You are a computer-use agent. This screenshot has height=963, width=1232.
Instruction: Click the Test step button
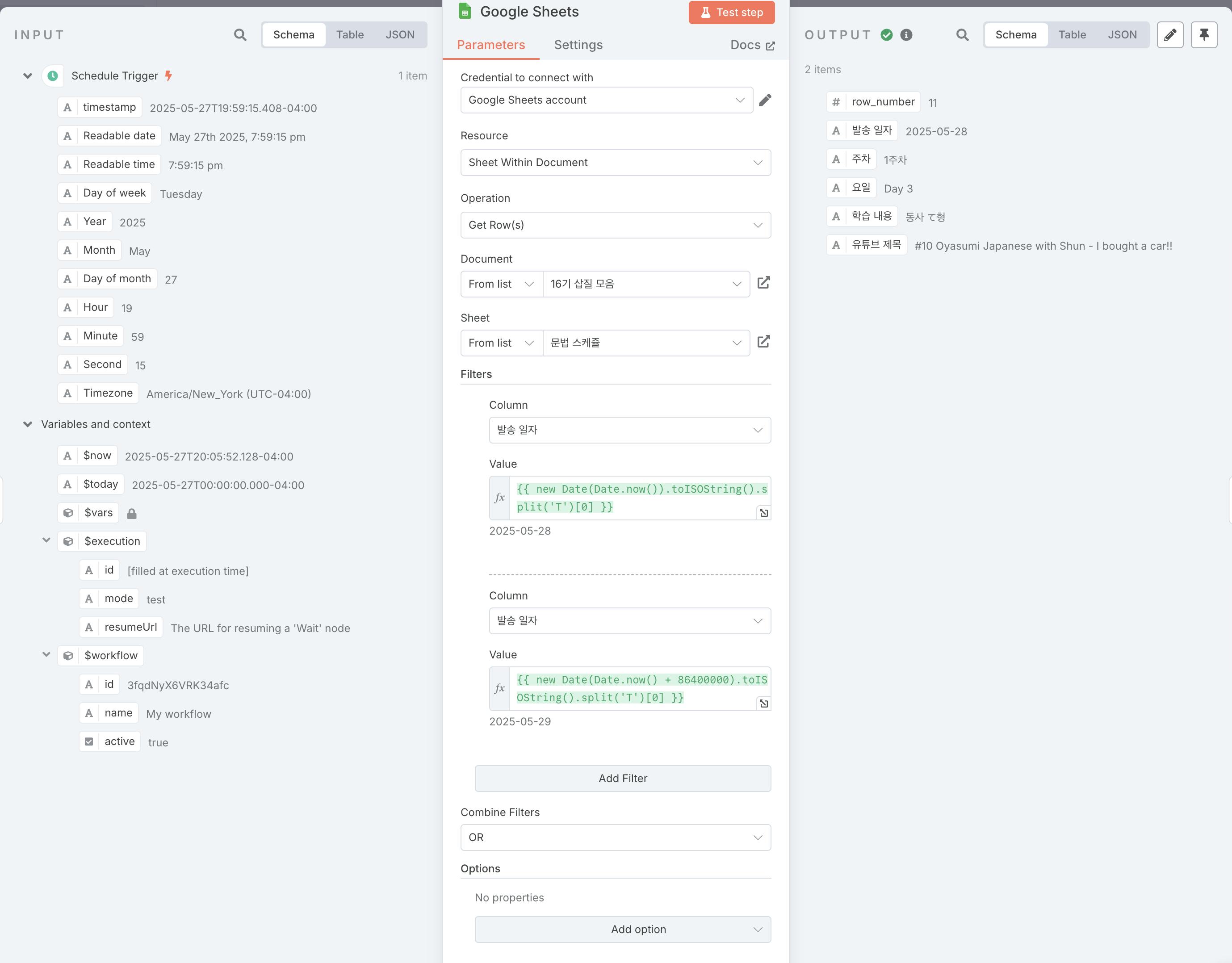click(x=732, y=13)
